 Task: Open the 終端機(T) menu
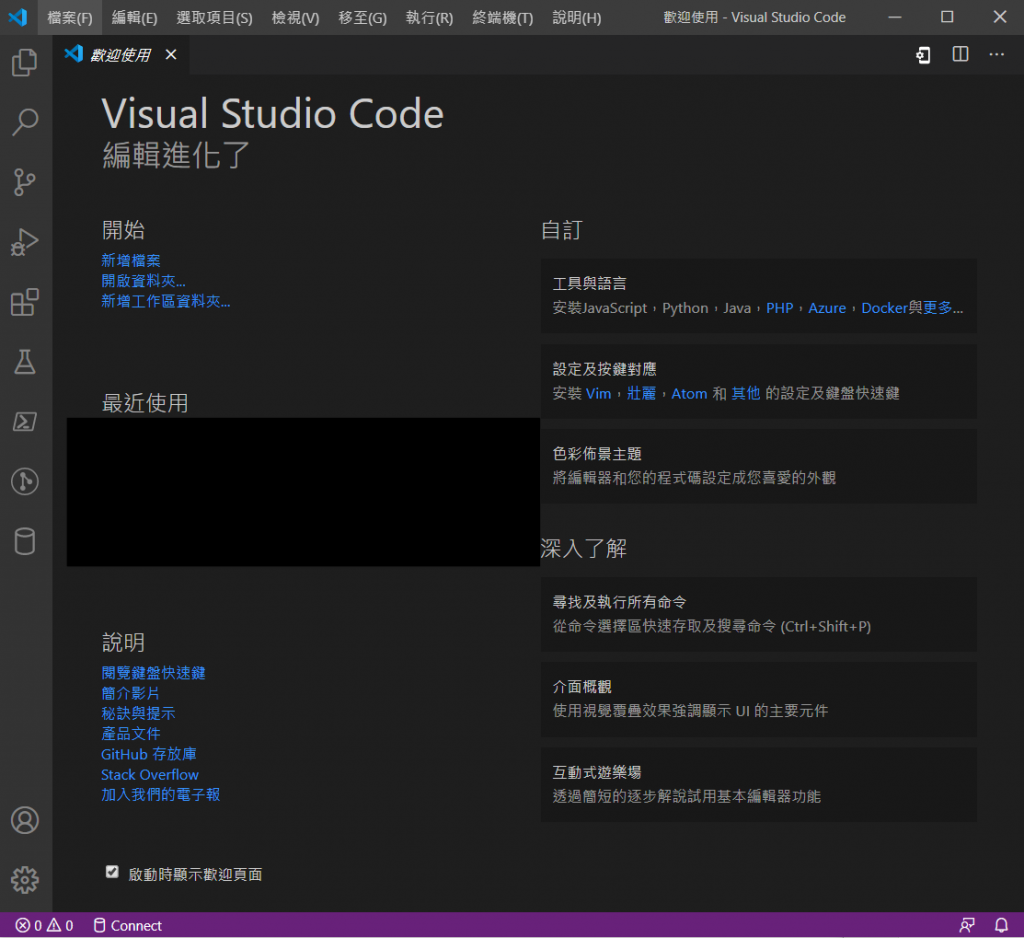pyautogui.click(x=503, y=18)
